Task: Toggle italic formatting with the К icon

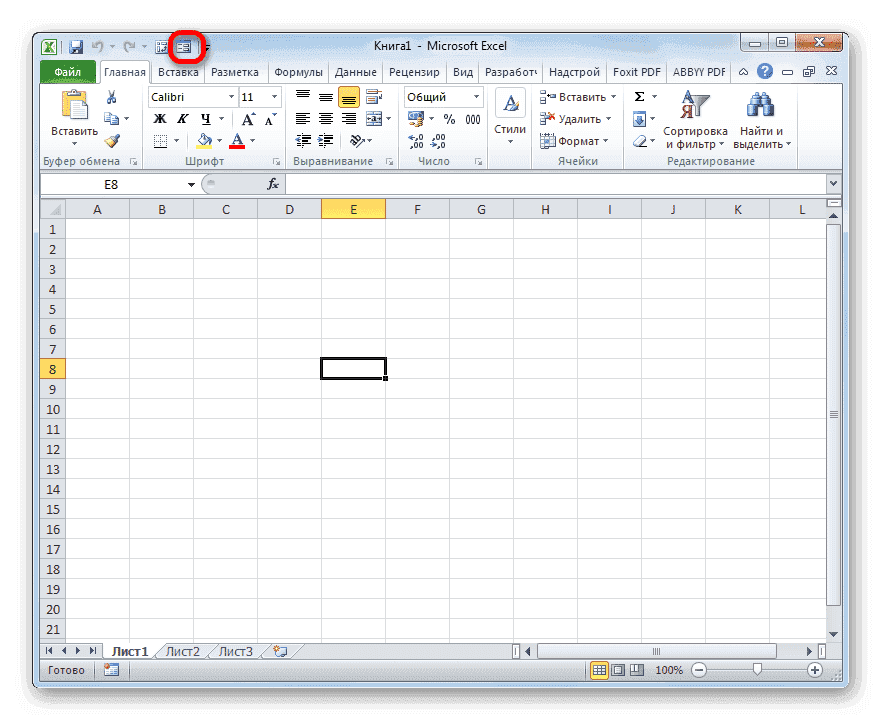Action: point(181,118)
